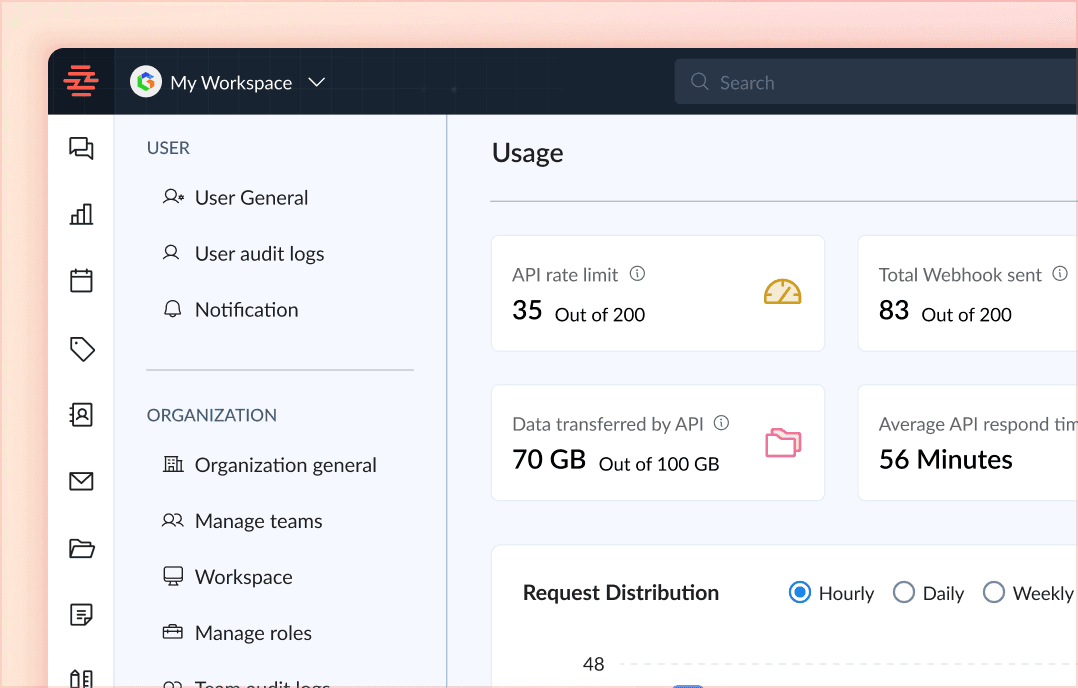
Task: Open the contacts book icon in sidebar
Action: click(81, 414)
